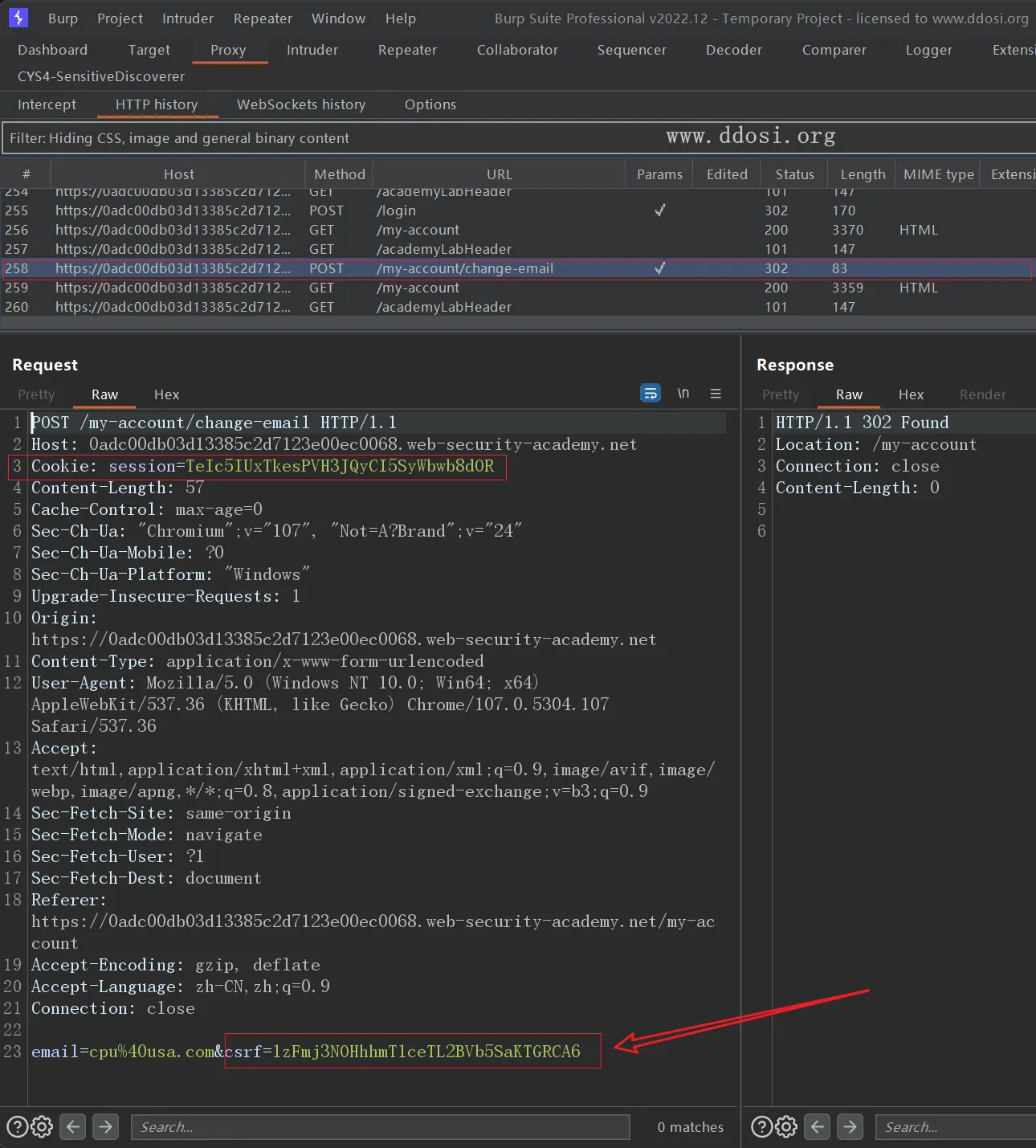Switch to WebSockets history tab
The height and width of the screenshot is (1148, 1036).
pos(300,104)
